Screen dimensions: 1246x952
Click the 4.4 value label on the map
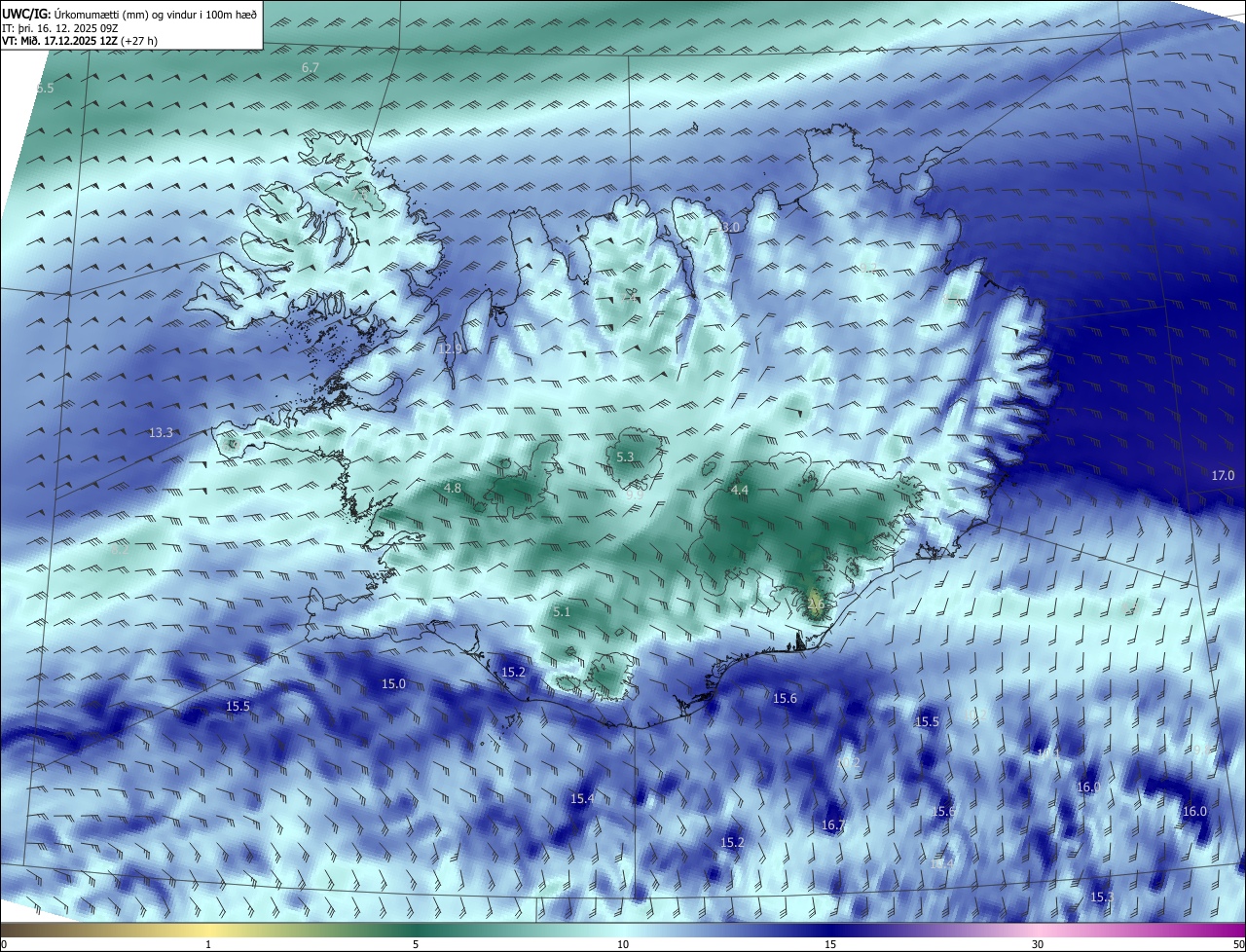[x=740, y=490]
